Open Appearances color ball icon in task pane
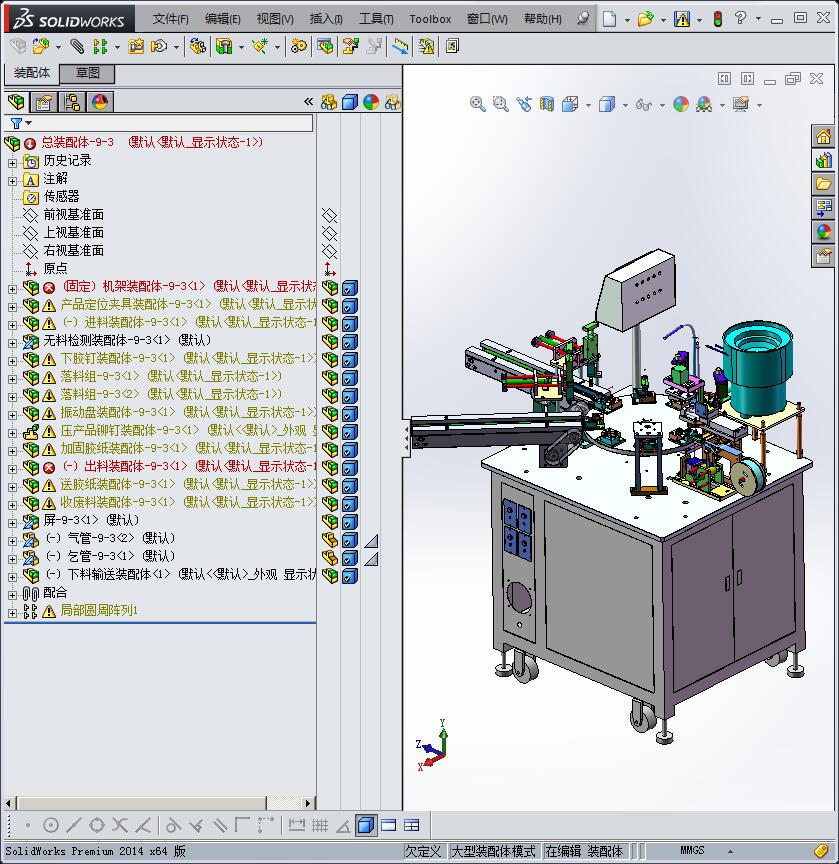Screen dimensions: 839x864 point(823,231)
